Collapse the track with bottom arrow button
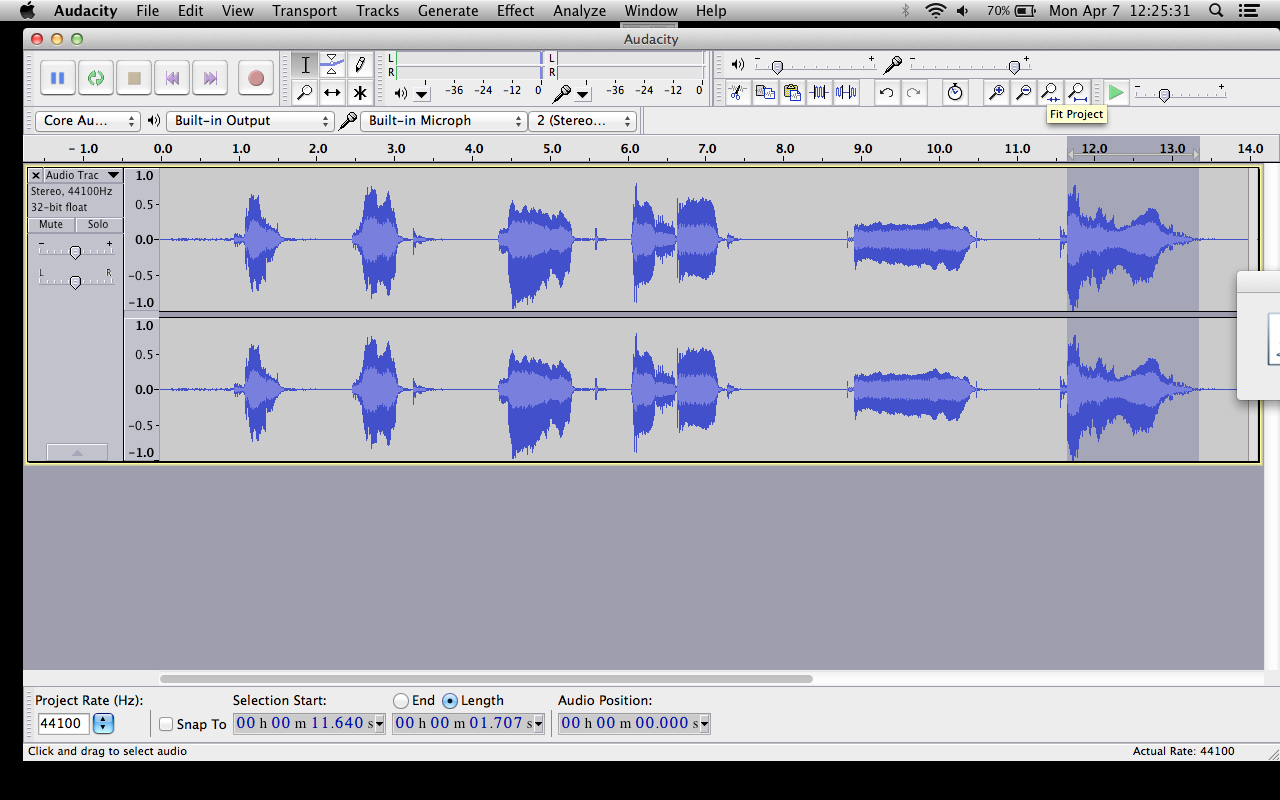The image size is (1280, 800). pyautogui.click(x=76, y=452)
